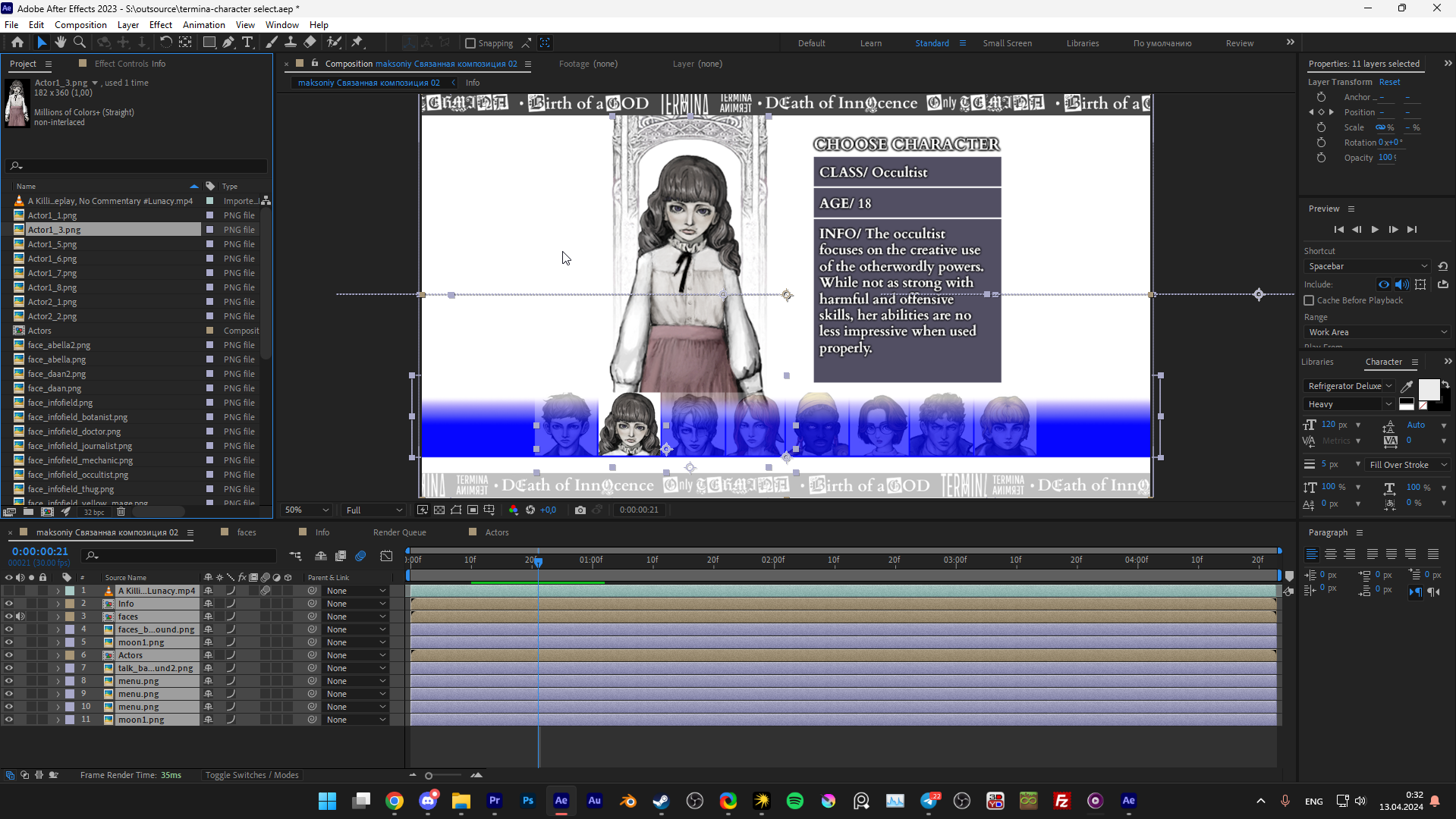The width and height of the screenshot is (1456, 819).
Task: Select the Selection (arrow) tool
Action: (x=42, y=42)
